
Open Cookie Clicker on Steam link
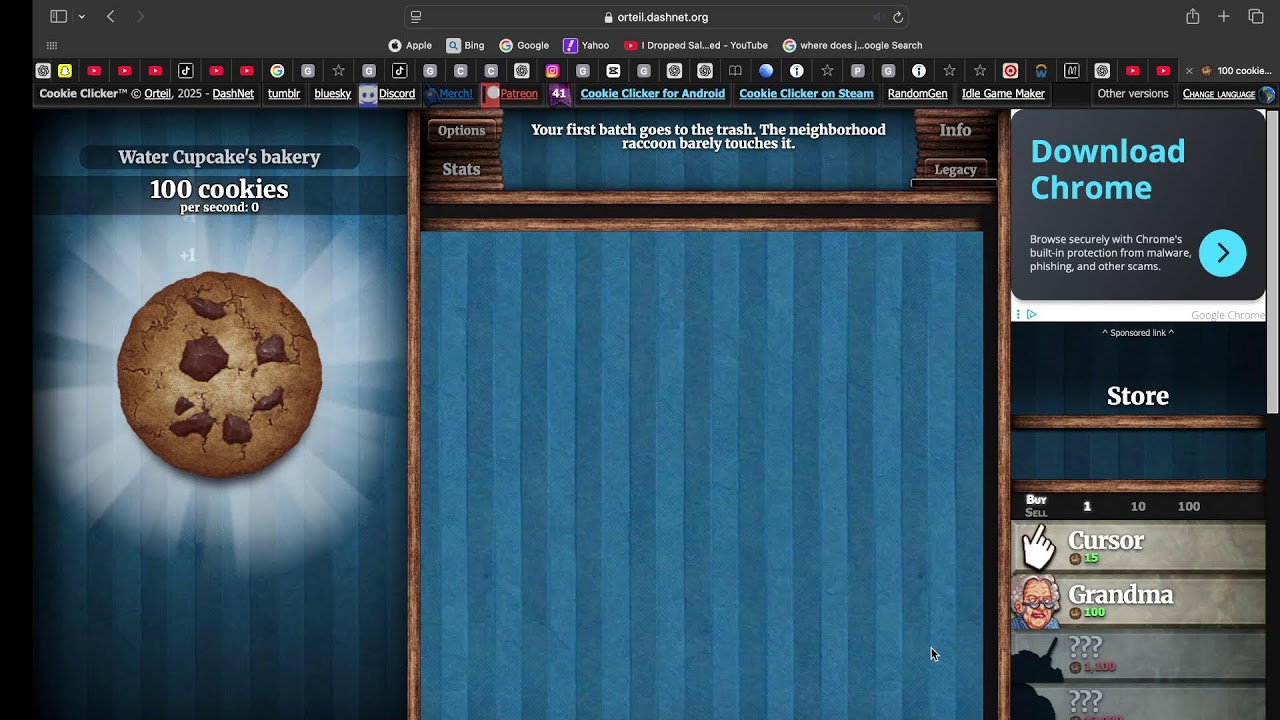tap(806, 94)
